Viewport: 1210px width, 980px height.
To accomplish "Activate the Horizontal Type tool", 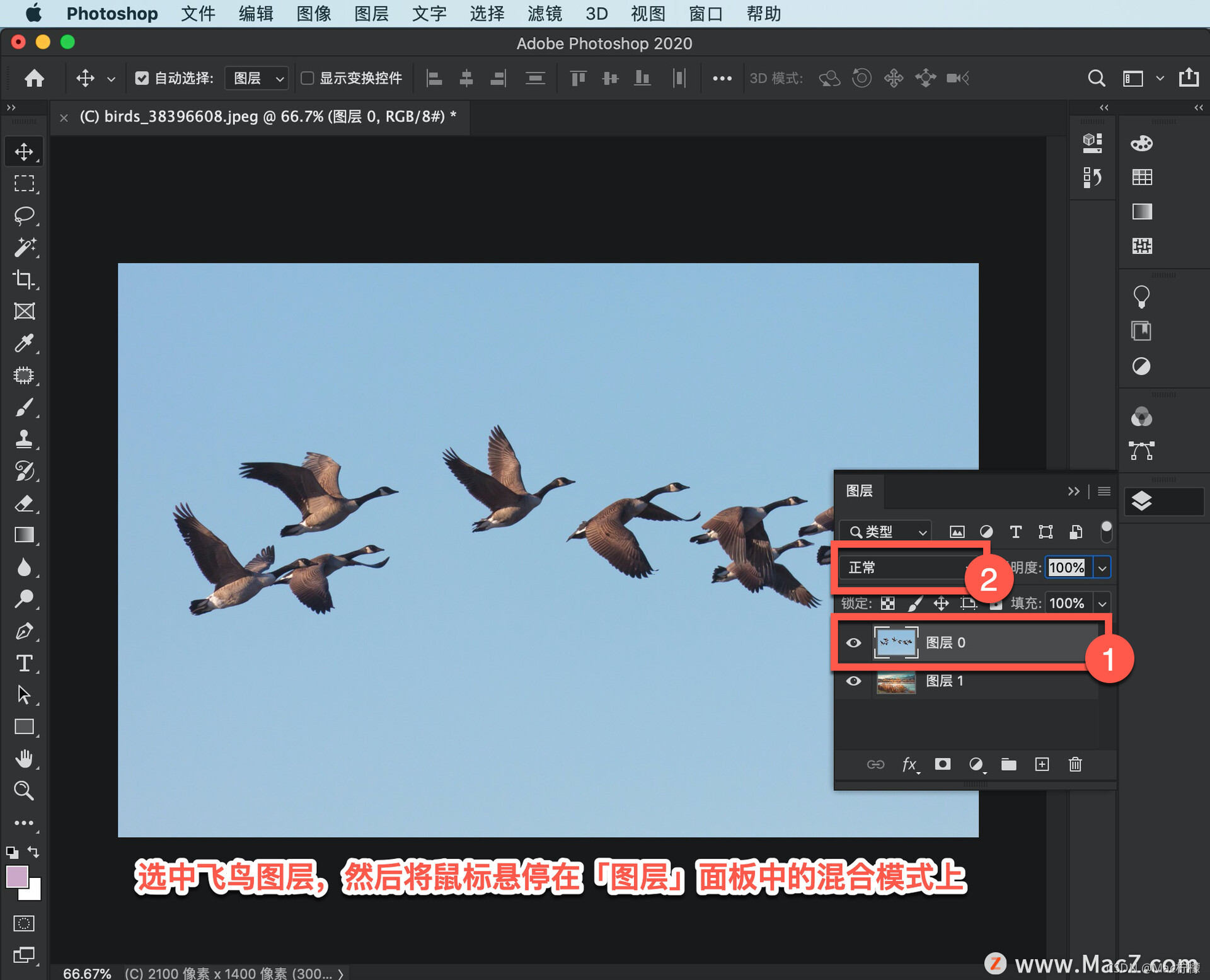I will (24, 663).
